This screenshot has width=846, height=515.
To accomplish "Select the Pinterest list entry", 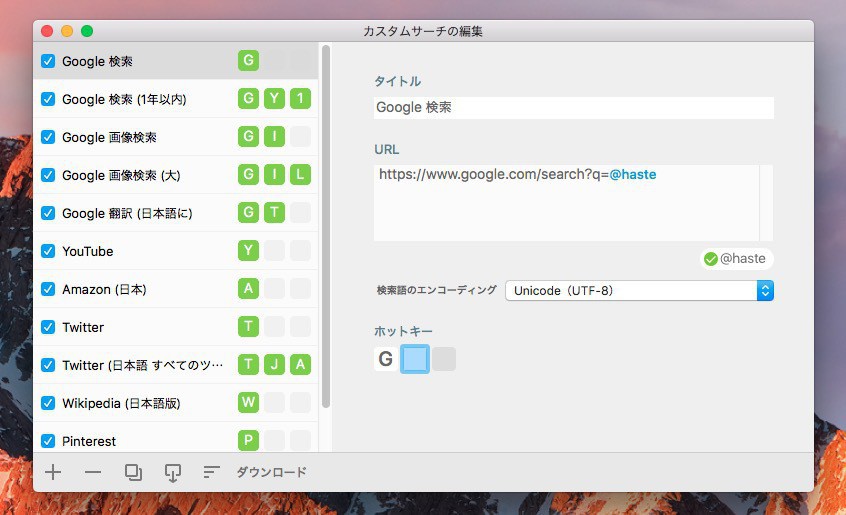I will [x=175, y=438].
